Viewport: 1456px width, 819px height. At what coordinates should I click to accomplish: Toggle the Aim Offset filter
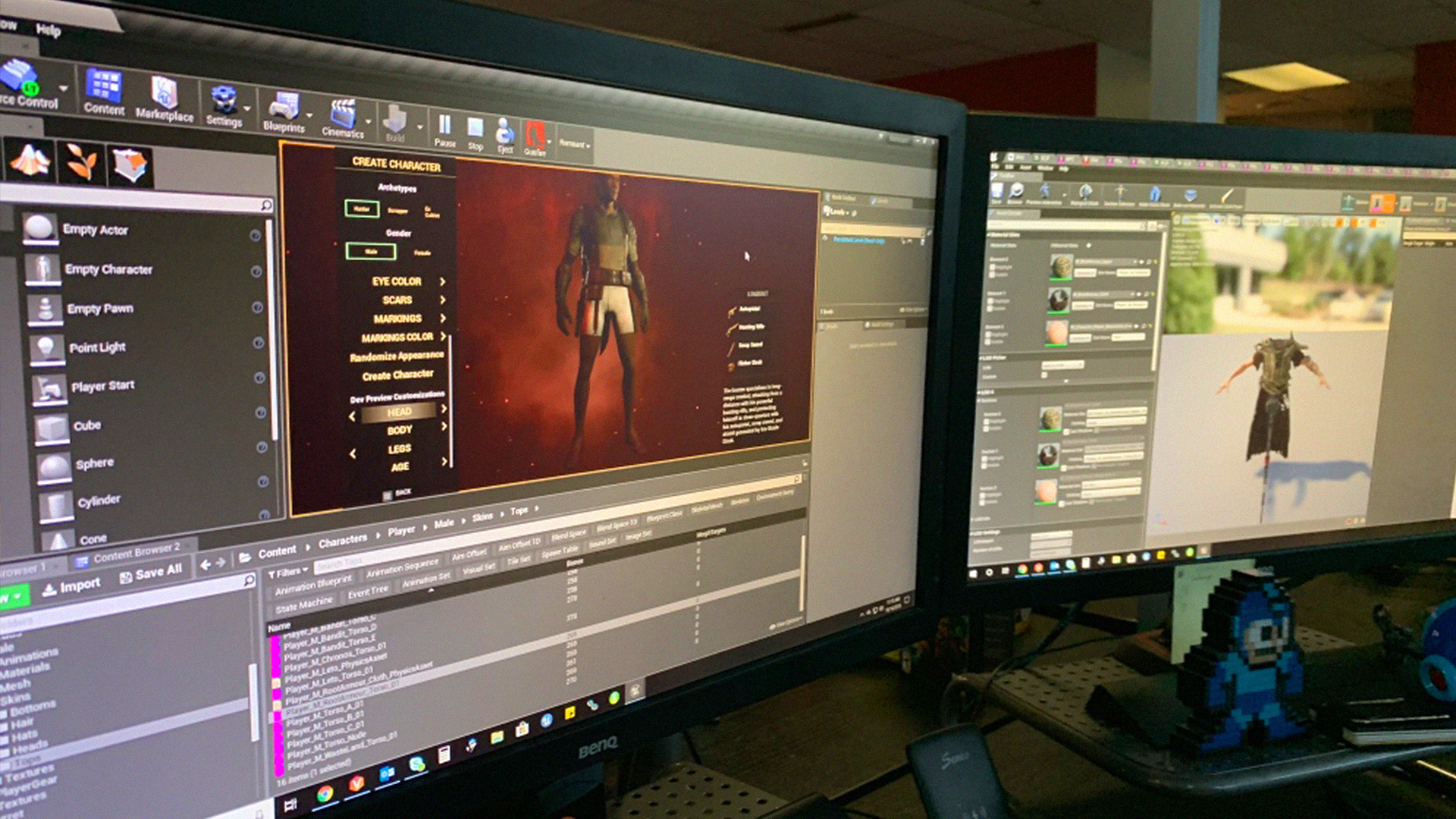tap(469, 555)
